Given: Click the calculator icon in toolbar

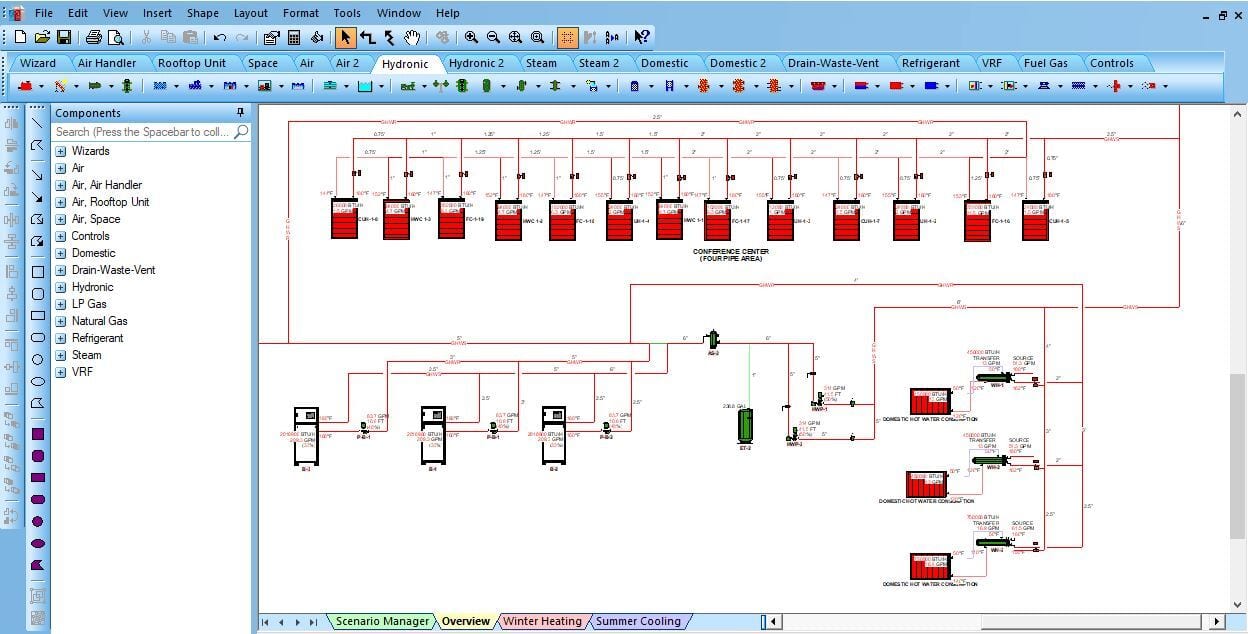Looking at the screenshot, I should pyautogui.click(x=294, y=37).
